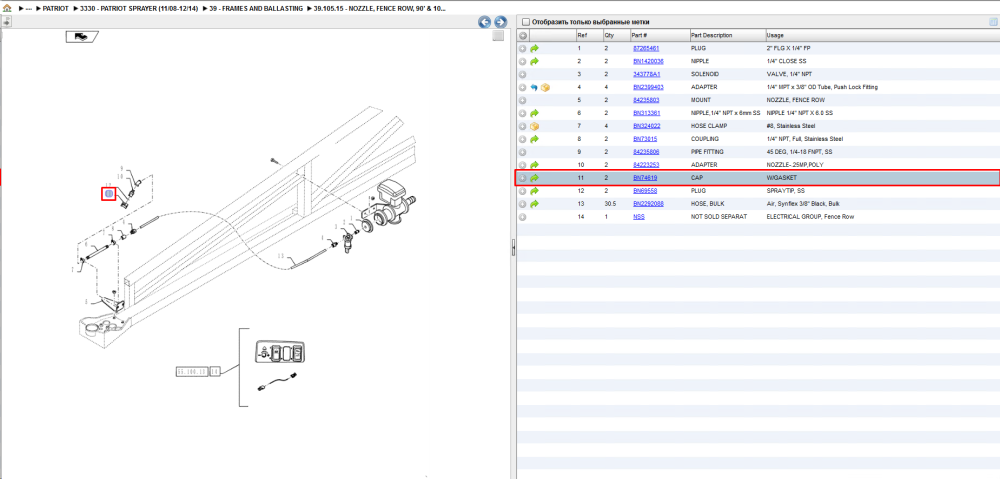
Task: Open part number BN2399403 link
Action: [648, 87]
